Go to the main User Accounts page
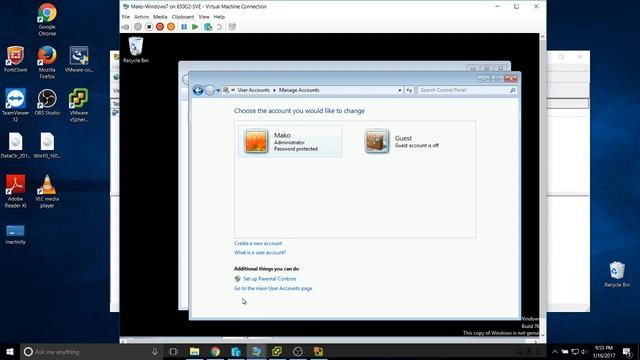The height and width of the screenshot is (360, 640). click(x=273, y=288)
